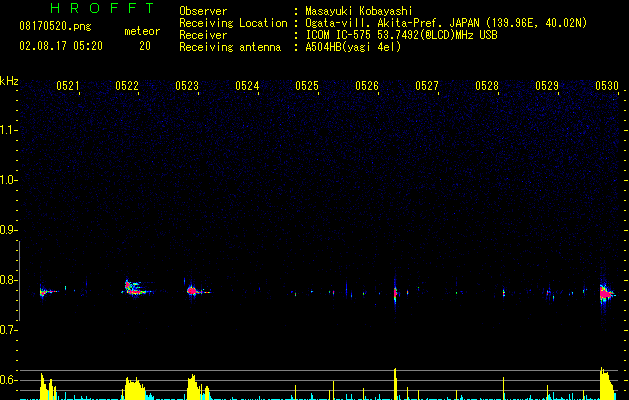Click the vertical echo streak between 0526 and 0527

pos(395,292)
